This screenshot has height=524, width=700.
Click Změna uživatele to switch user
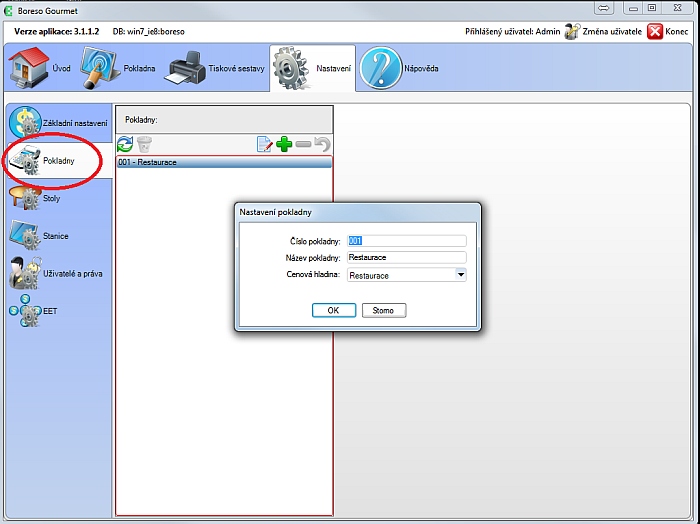pyautogui.click(x=603, y=31)
